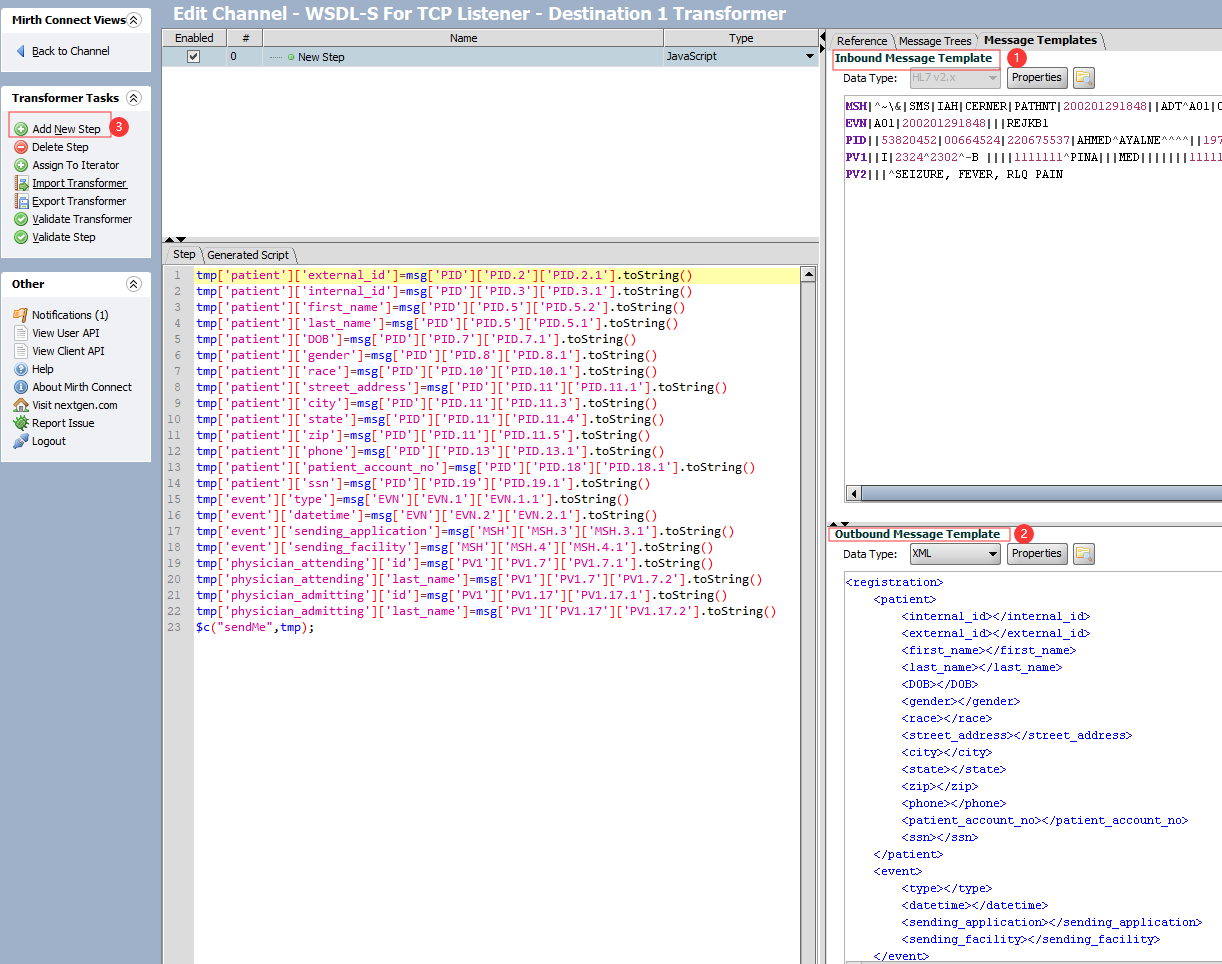Image resolution: width=1222 pixels, height=964 pixels.
Task: Choose Delete Step task
Action: 60,147
